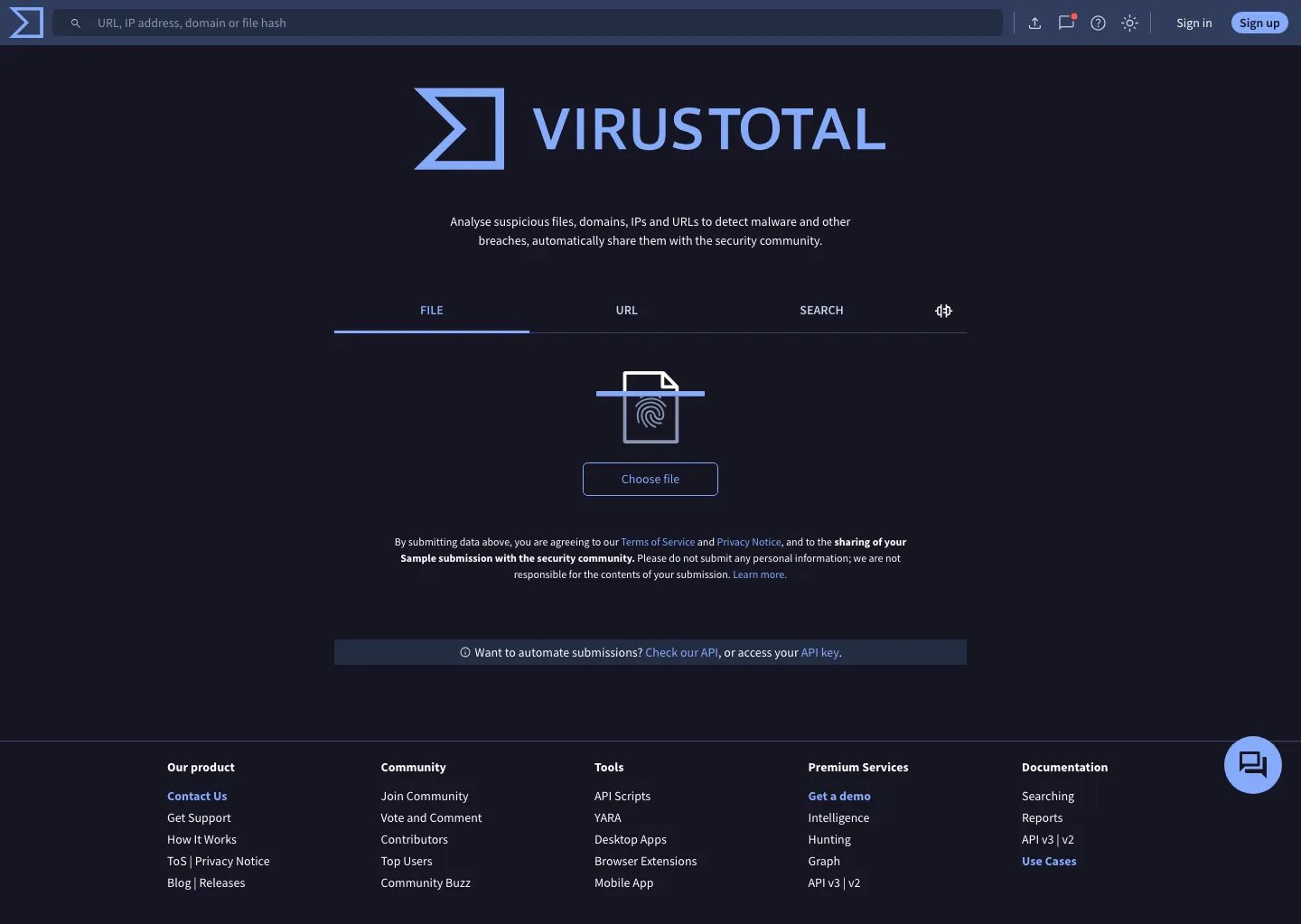
Task: Select the FILE tab
Action: click(x=432, y=311)
